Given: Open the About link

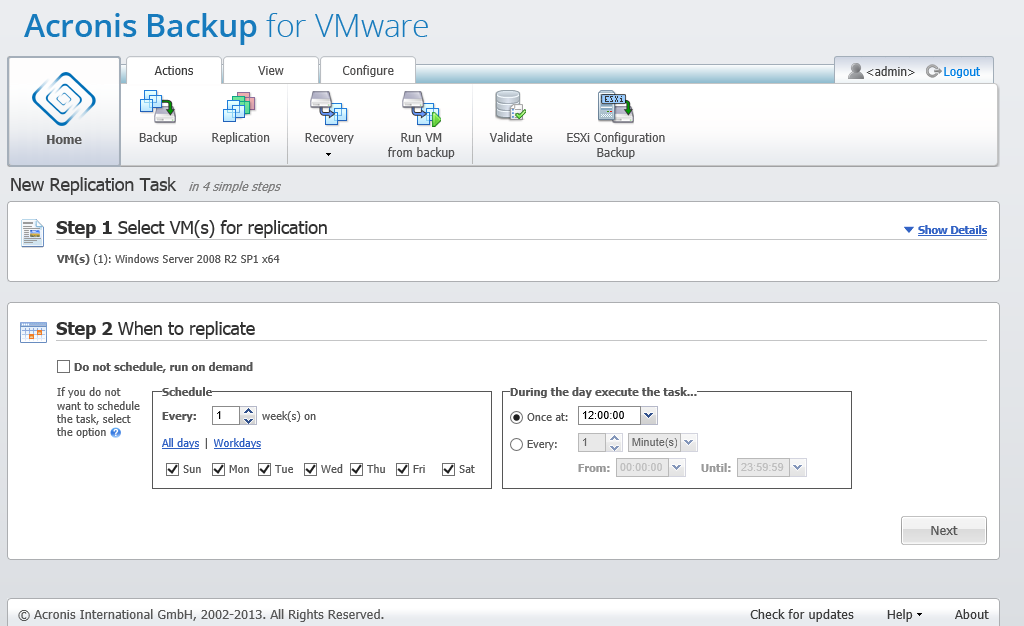Looking at the screenshot, I should pos(971,614).
